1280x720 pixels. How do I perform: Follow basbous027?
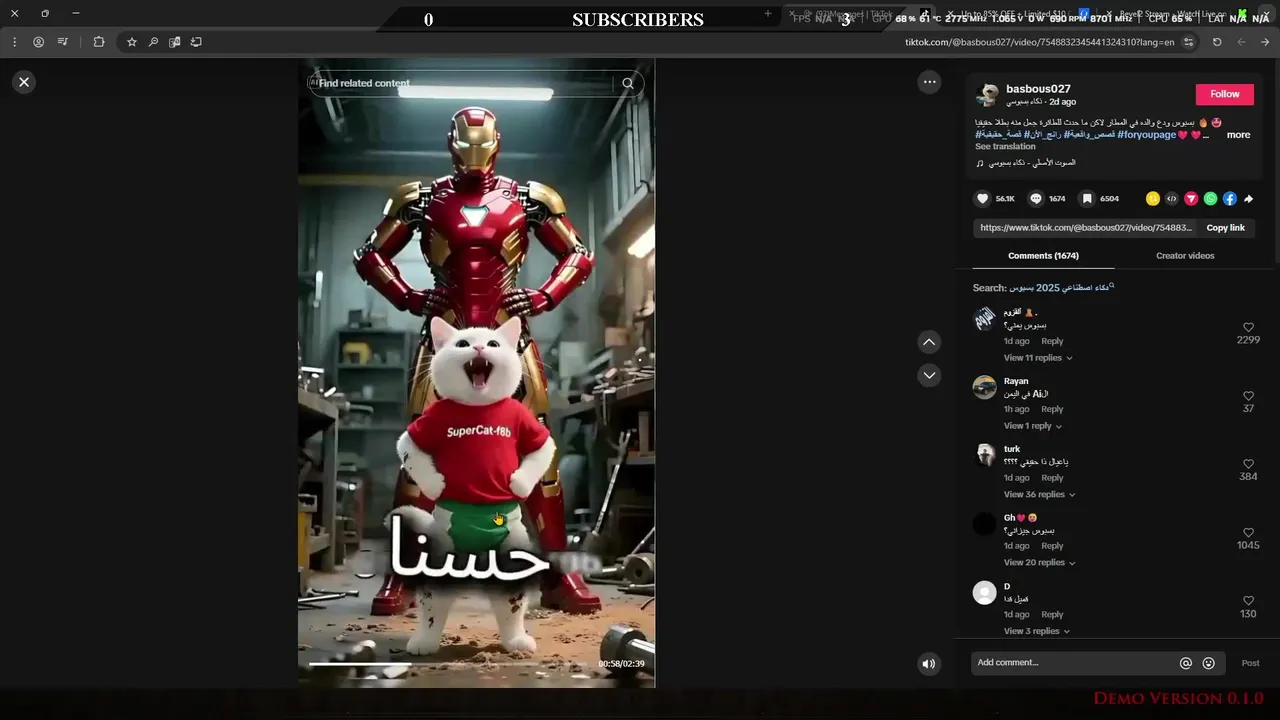click(x=1224, y=94)
